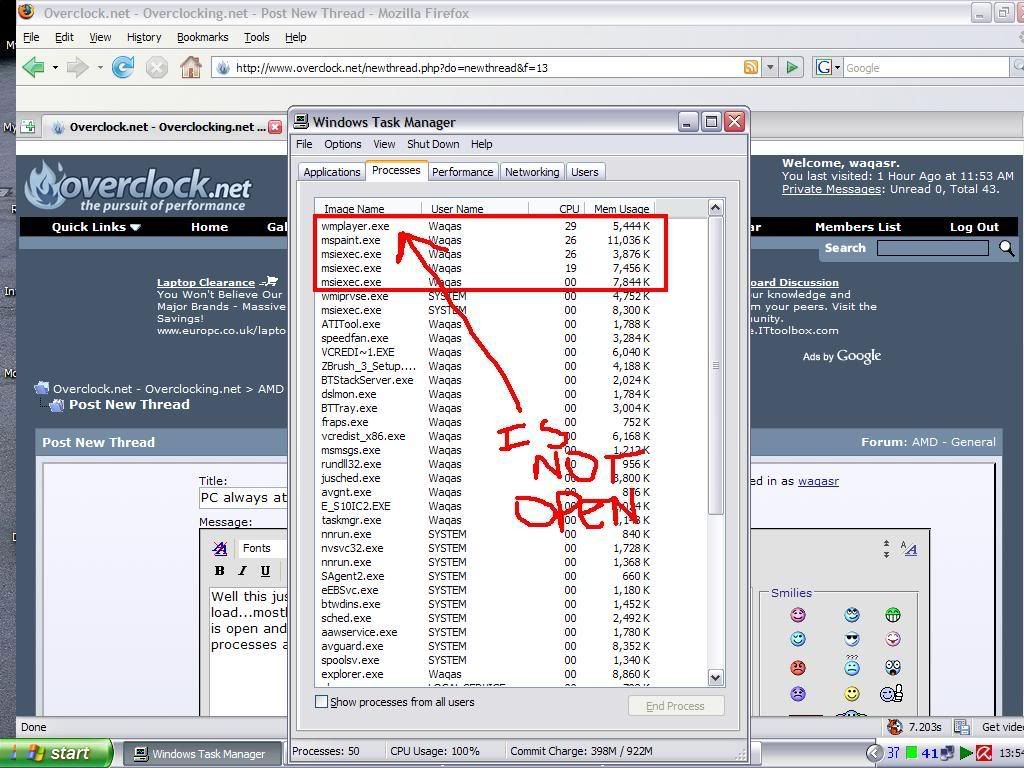Open Firefox Bookmarks menu
Screen dimensions: 1024x768
(x=202, y=37)
